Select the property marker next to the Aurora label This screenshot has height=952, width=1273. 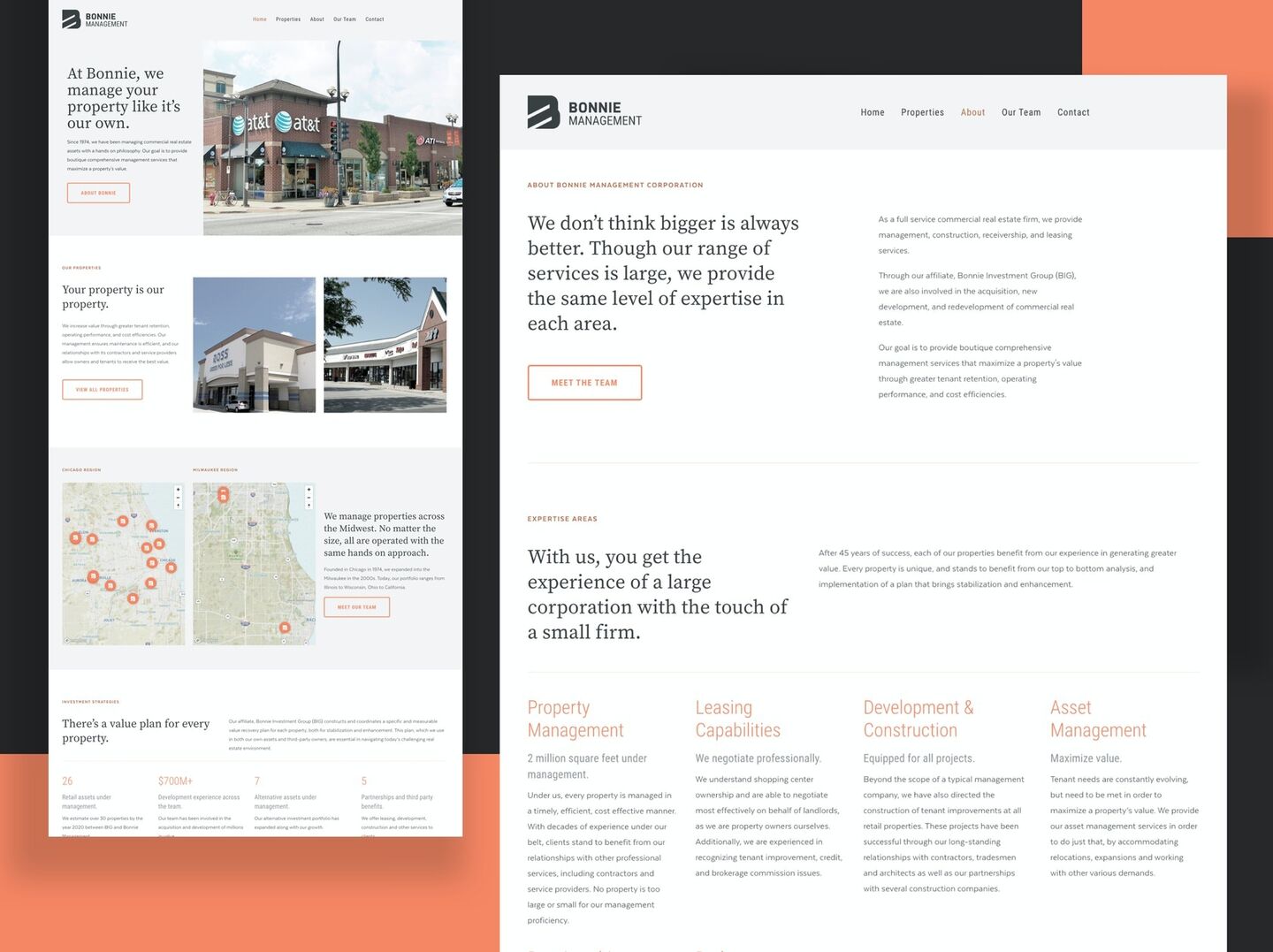[x=93, y=576]
